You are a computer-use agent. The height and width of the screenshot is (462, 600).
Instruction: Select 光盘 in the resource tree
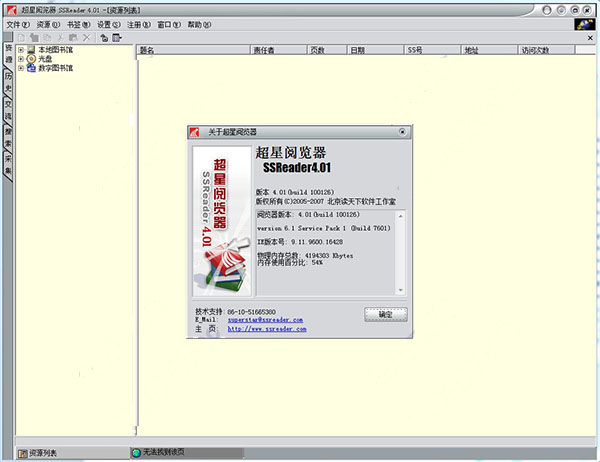(45, 59)
